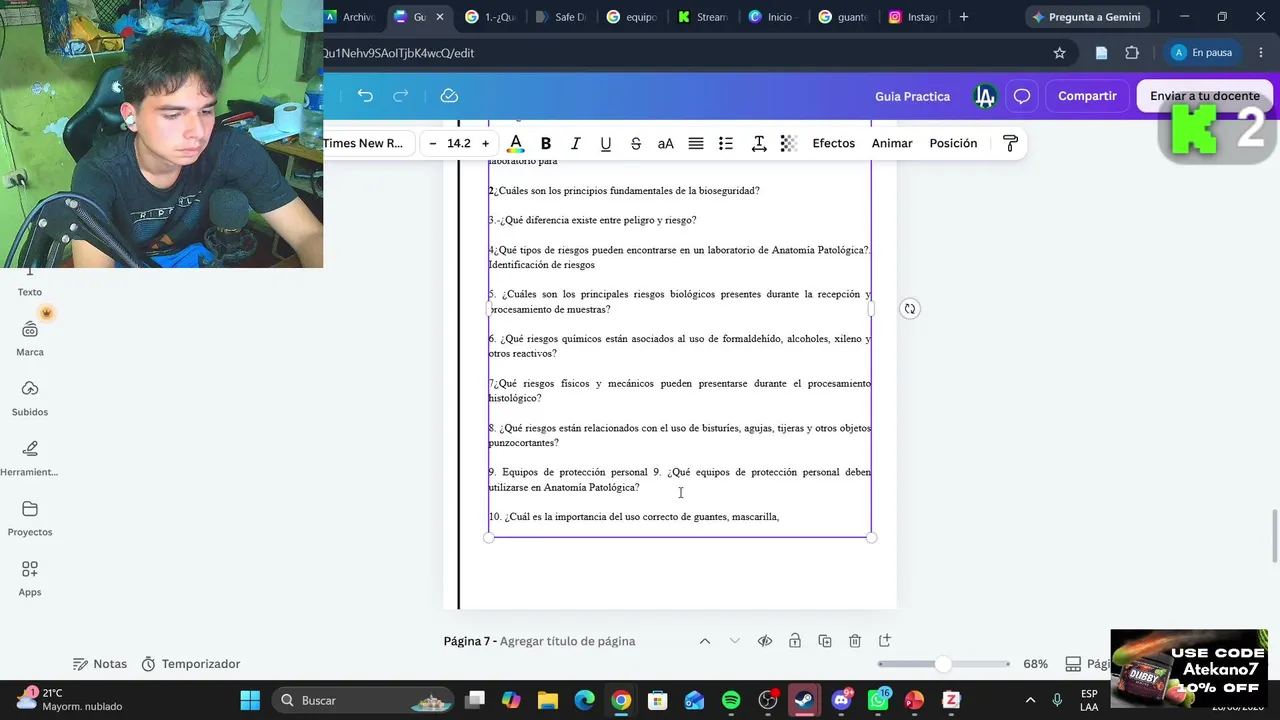This screenshot has width=1280, height=720.
Task: Change the text alignment
Action: 696,143
